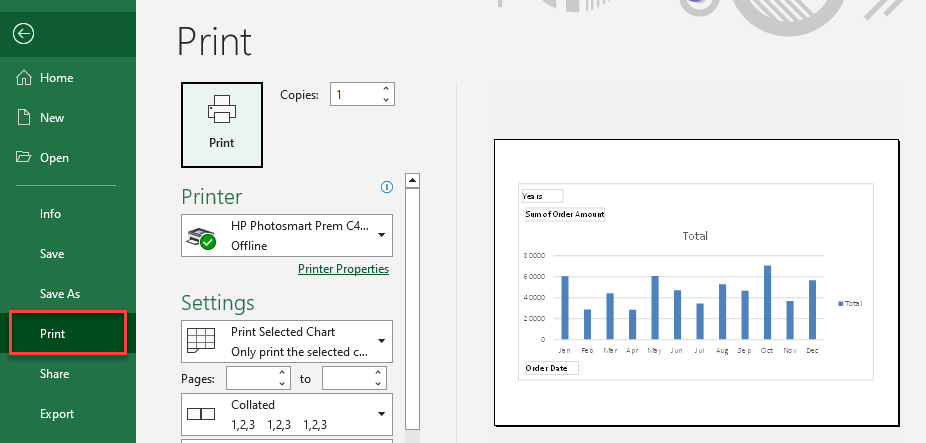Viewport: 926px width, 443px height.
Task: Open the Export menu item
Action: tap(57, 414)
